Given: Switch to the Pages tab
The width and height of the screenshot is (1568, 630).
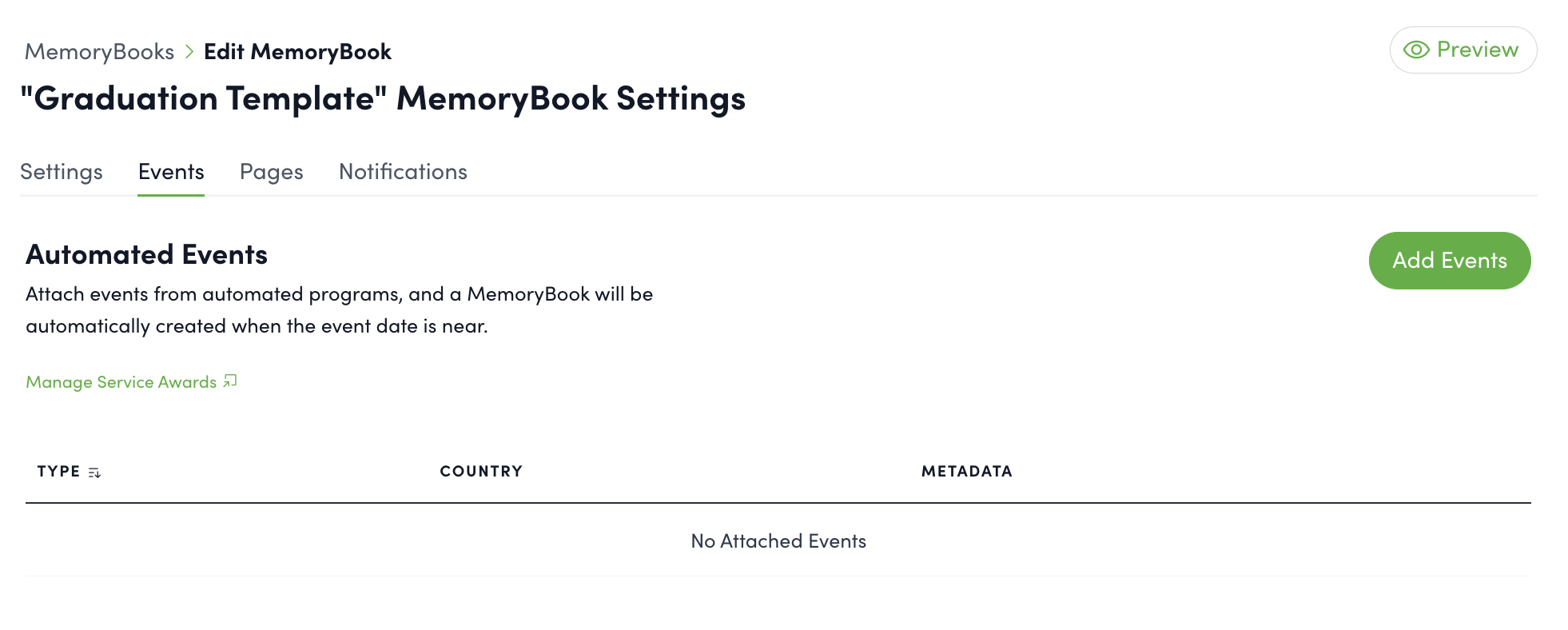Looking at the screenshot, I should pyautogui.click(x=272, y=172).
